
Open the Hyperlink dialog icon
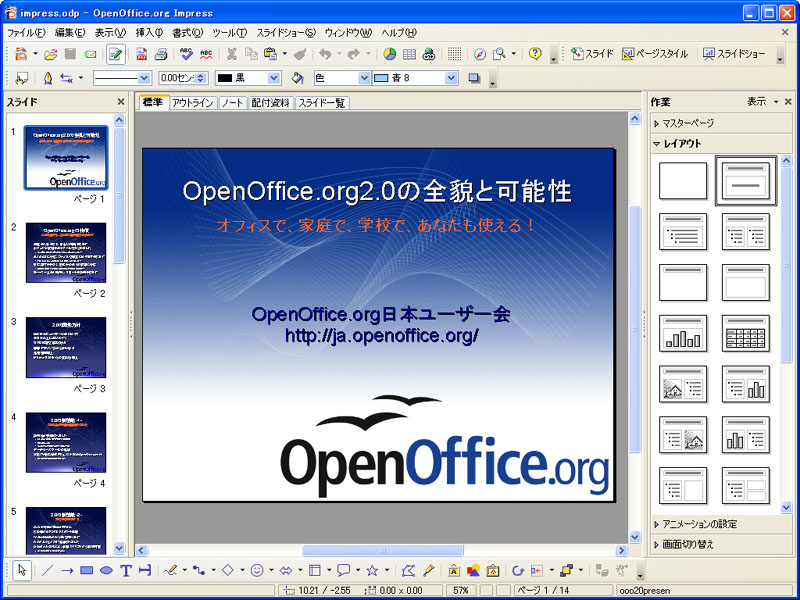tap(429, 54)
